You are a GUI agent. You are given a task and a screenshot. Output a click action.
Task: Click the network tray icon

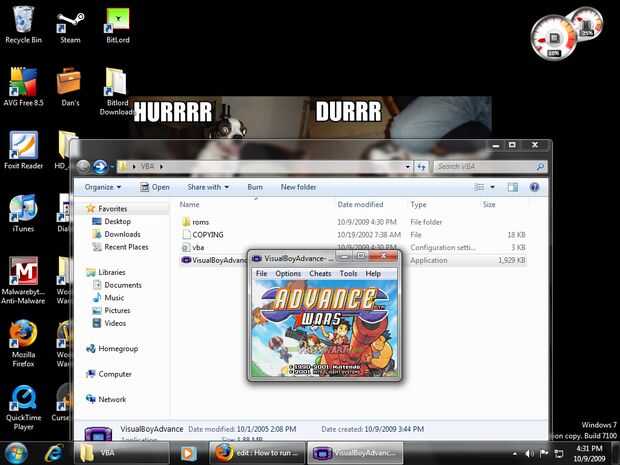(x=559, y=454)
